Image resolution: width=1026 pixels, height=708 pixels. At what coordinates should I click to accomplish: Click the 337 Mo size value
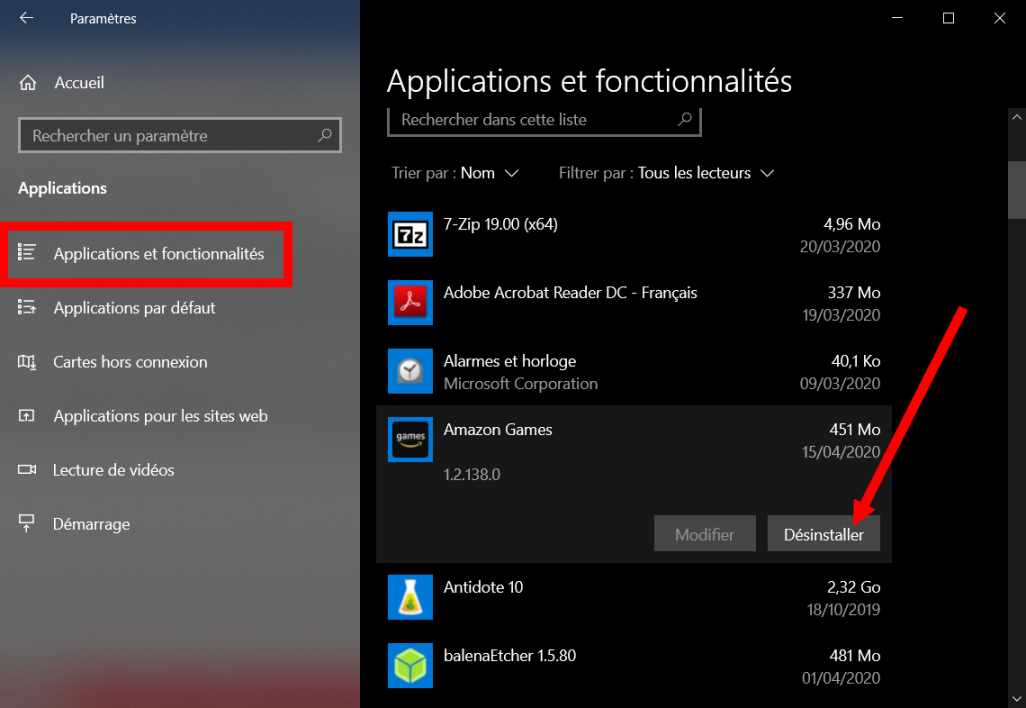(854, 292)
